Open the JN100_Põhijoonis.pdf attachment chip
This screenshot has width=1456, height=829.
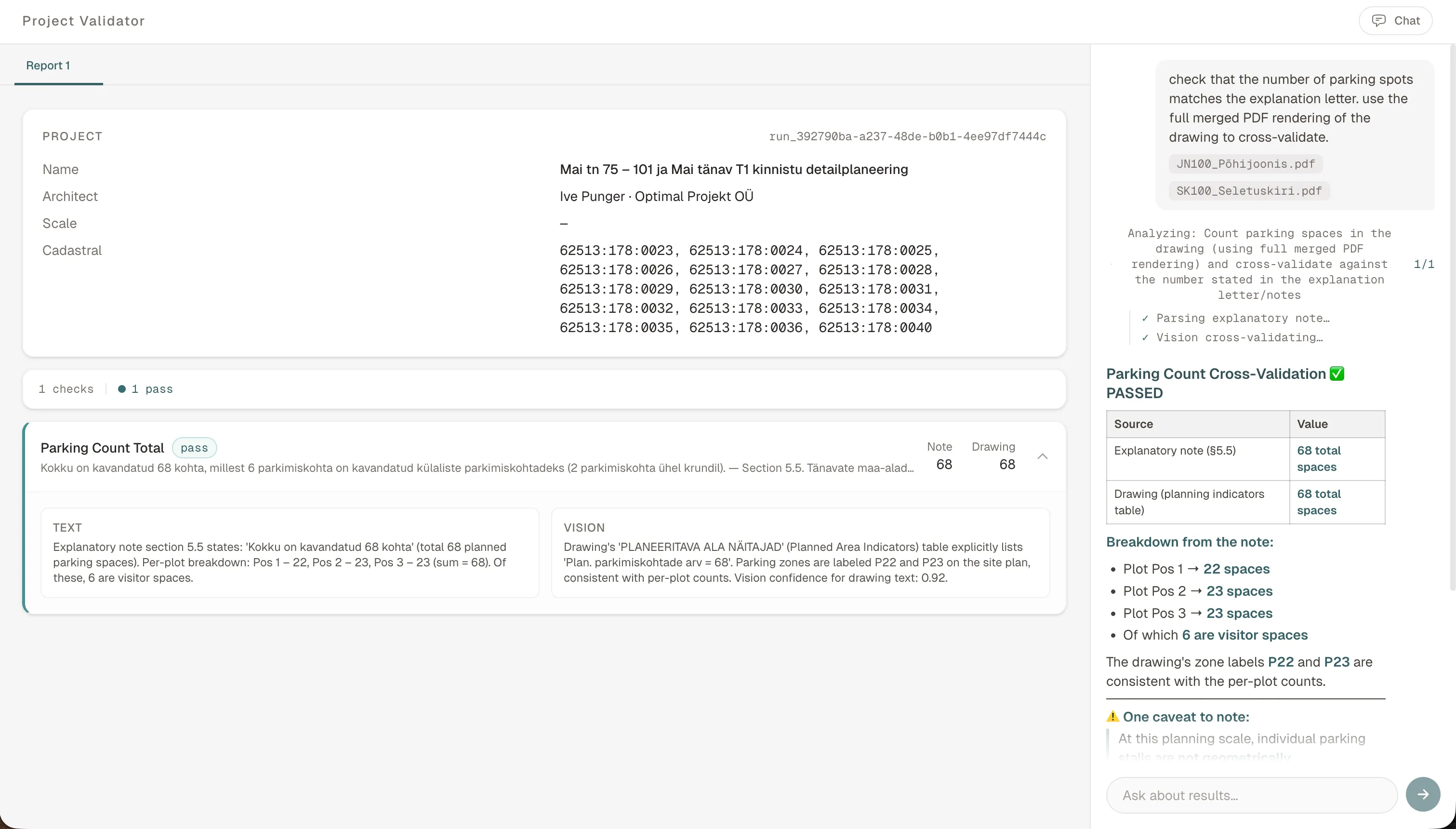click(1245, 164)
